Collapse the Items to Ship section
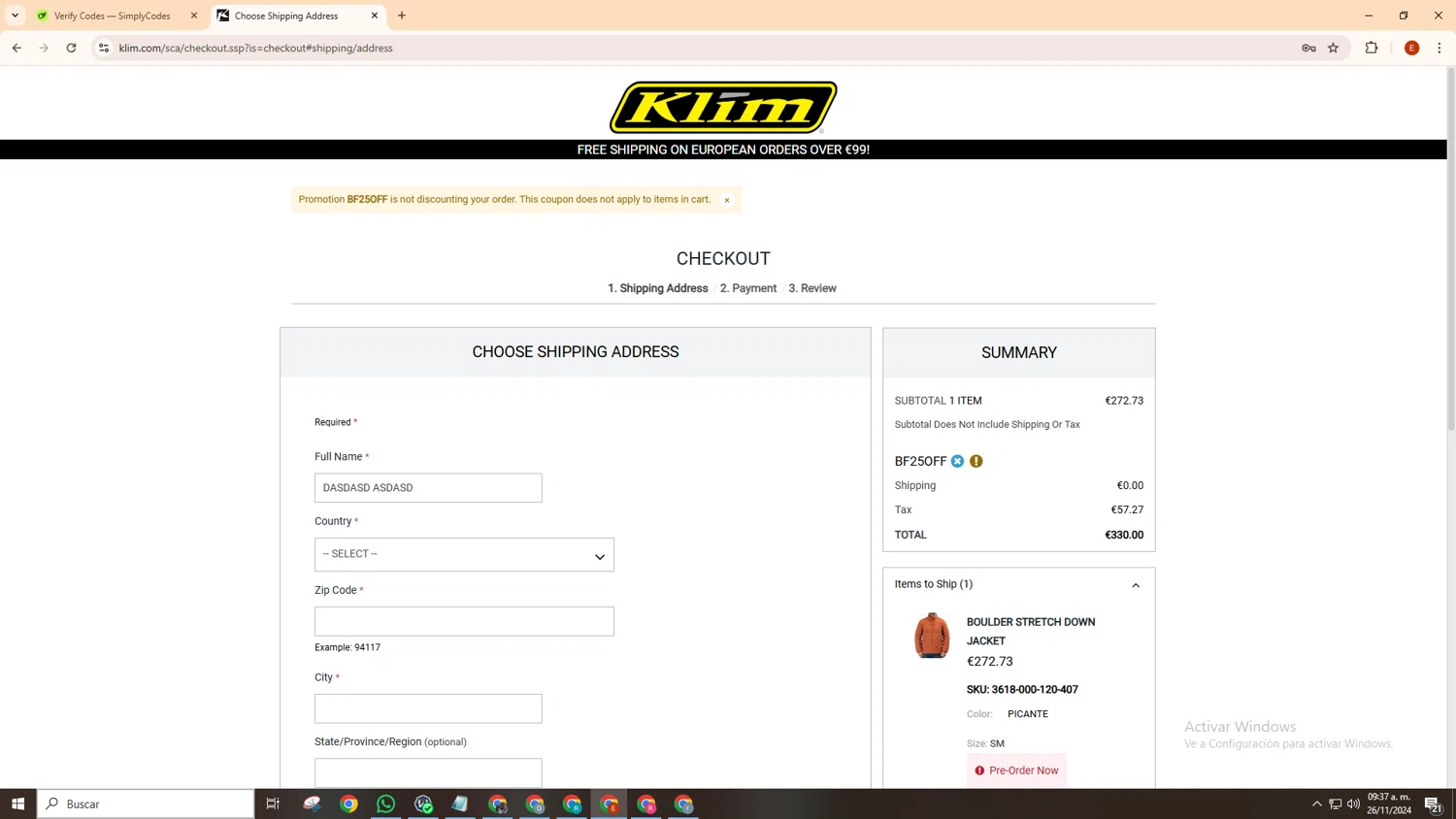 [x=1136, y=585]
